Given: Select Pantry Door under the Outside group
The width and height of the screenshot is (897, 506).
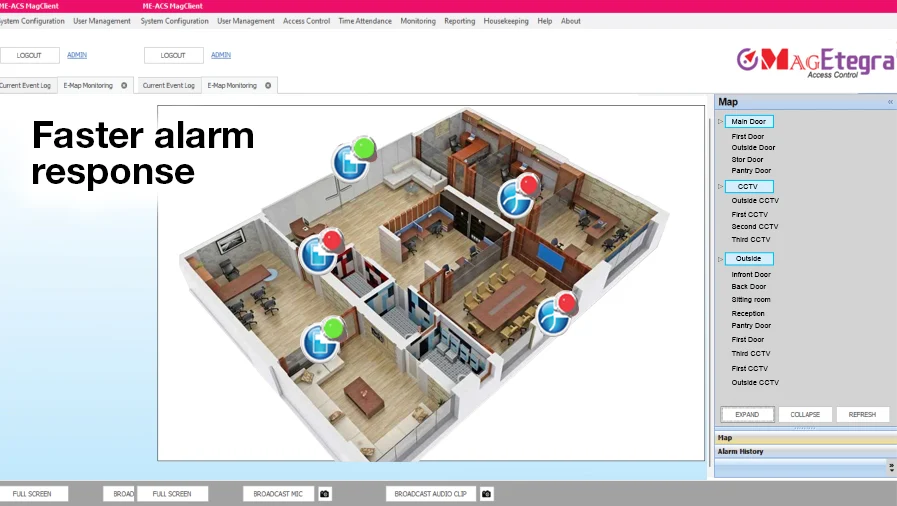Looking at the screenshot, I should (x=751, y=326).
